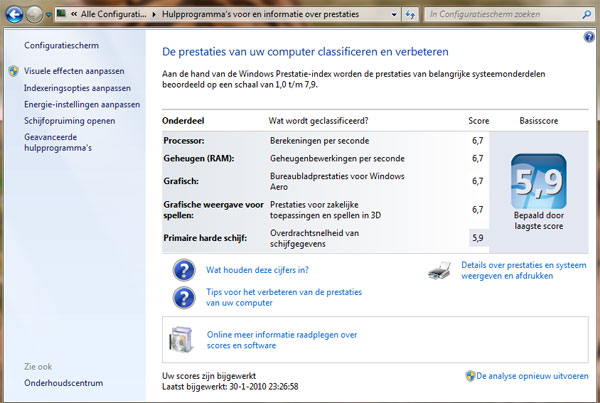Open 'Schijfopruiming openen'
Image resolution: width=600 pixels, height=403 pixels.
(70, 121)
